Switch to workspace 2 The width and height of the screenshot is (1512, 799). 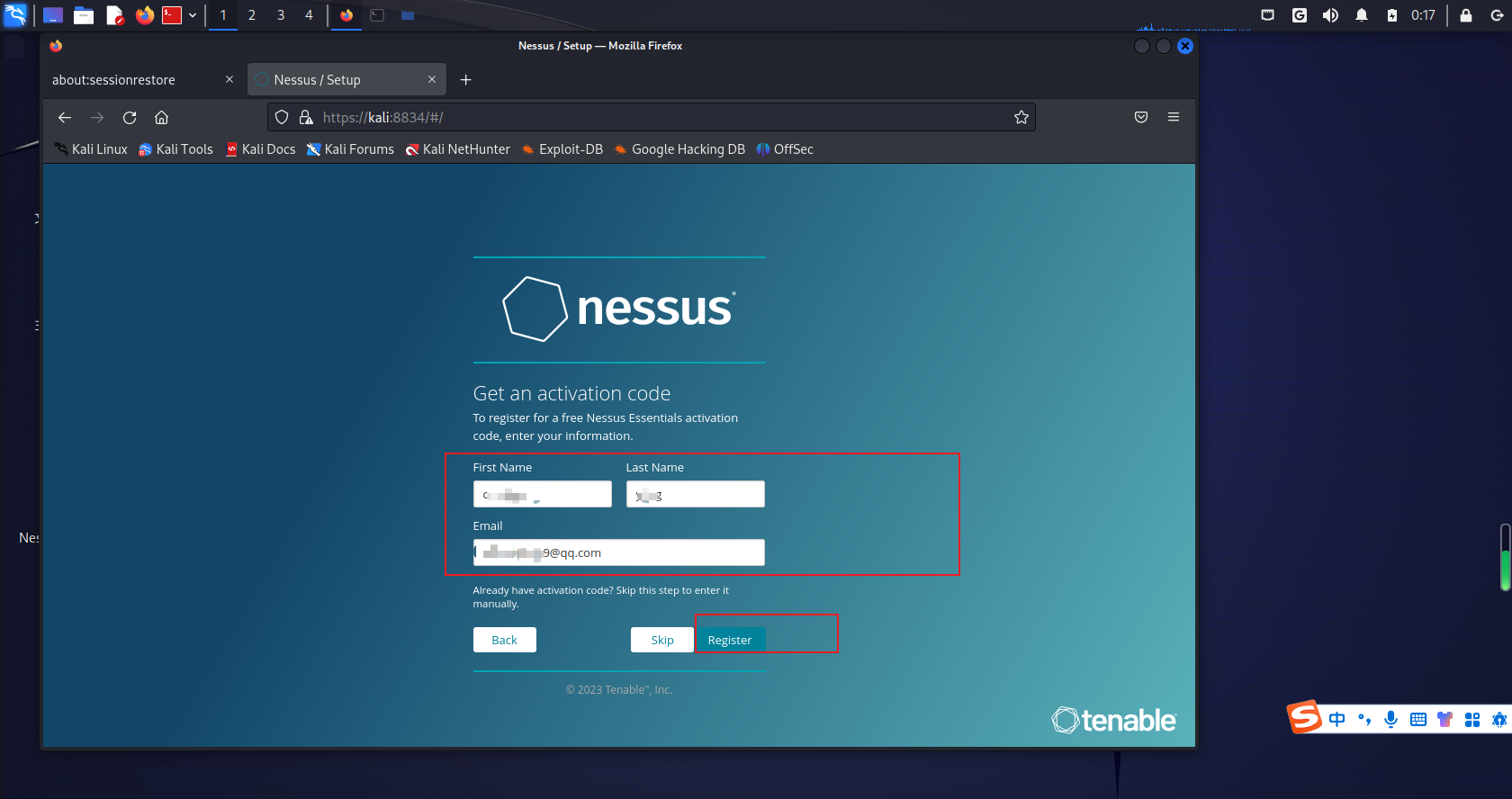tap(252, 15)
